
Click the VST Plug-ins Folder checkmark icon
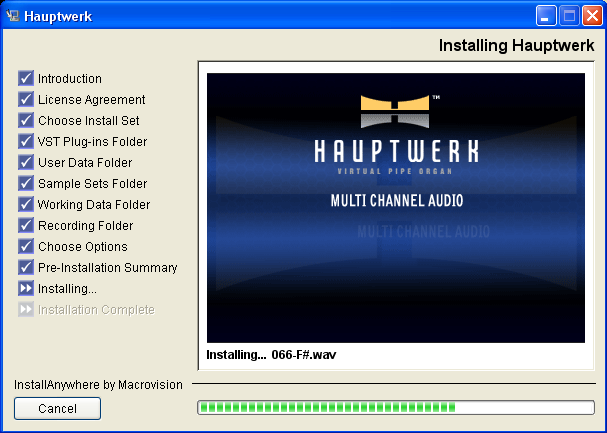pyautogui.click(x=26, y=141)
